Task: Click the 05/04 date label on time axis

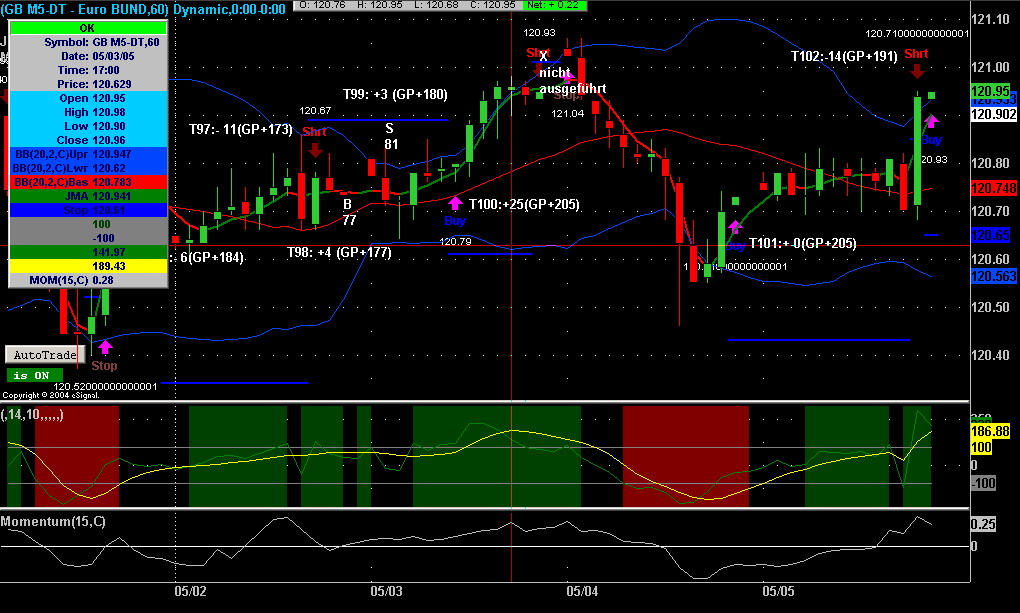Action: (582, 592)
